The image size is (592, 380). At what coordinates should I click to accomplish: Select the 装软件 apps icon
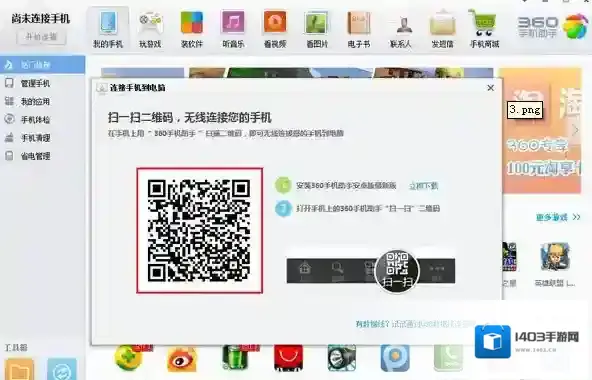(x=192, y=23)
